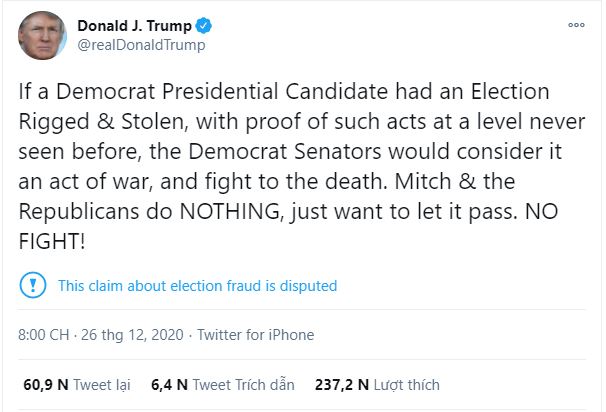Image resolution: width=606 pixels, height=412 pixels.
Task: Open the Tweet Trích dẫn list
Action: [241, 384]
